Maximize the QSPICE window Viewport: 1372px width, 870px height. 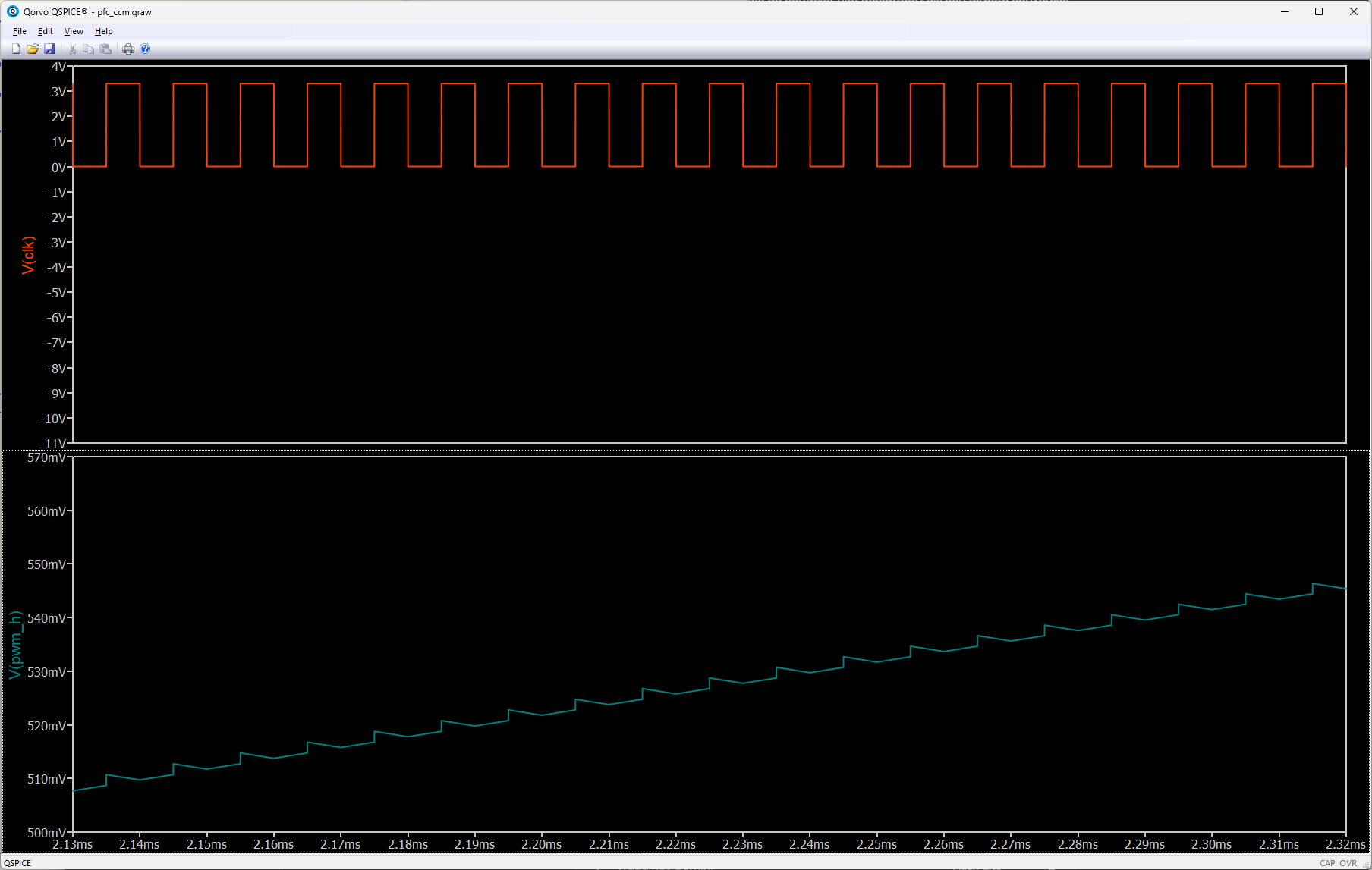coord(1319,11)
